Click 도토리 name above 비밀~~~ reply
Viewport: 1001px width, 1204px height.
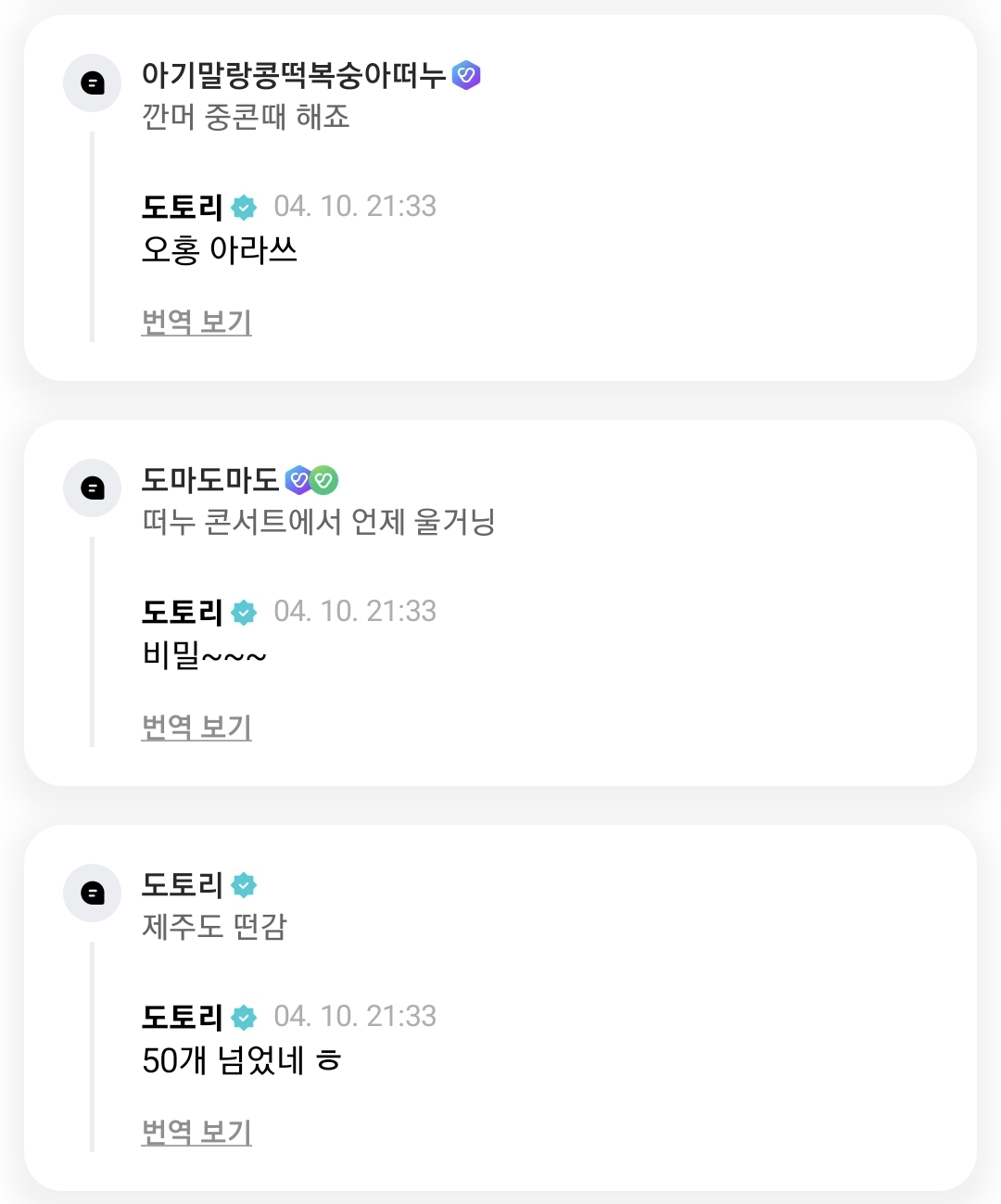(x=183, y=612)
